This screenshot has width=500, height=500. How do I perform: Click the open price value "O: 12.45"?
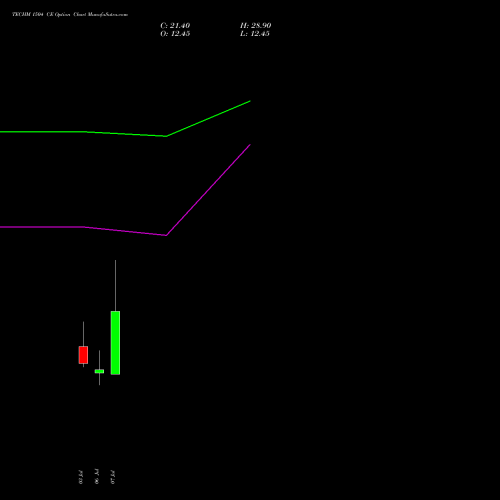pos(175,34)
